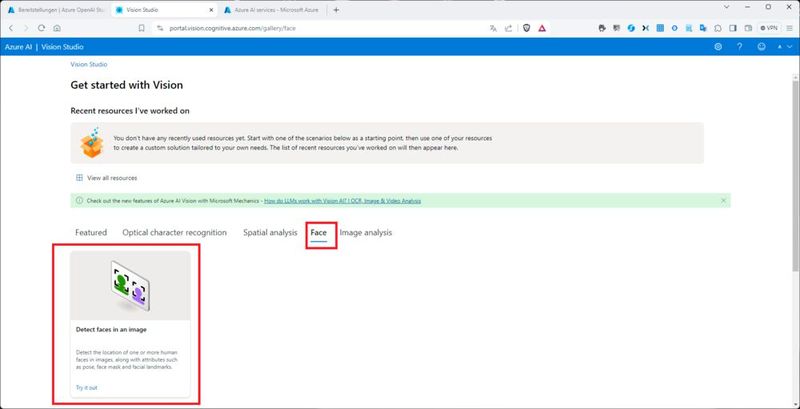The width and height of the screenshot is (800, 409).
Task: Click the info icon in green banner
Action: [x=79, y=200]
